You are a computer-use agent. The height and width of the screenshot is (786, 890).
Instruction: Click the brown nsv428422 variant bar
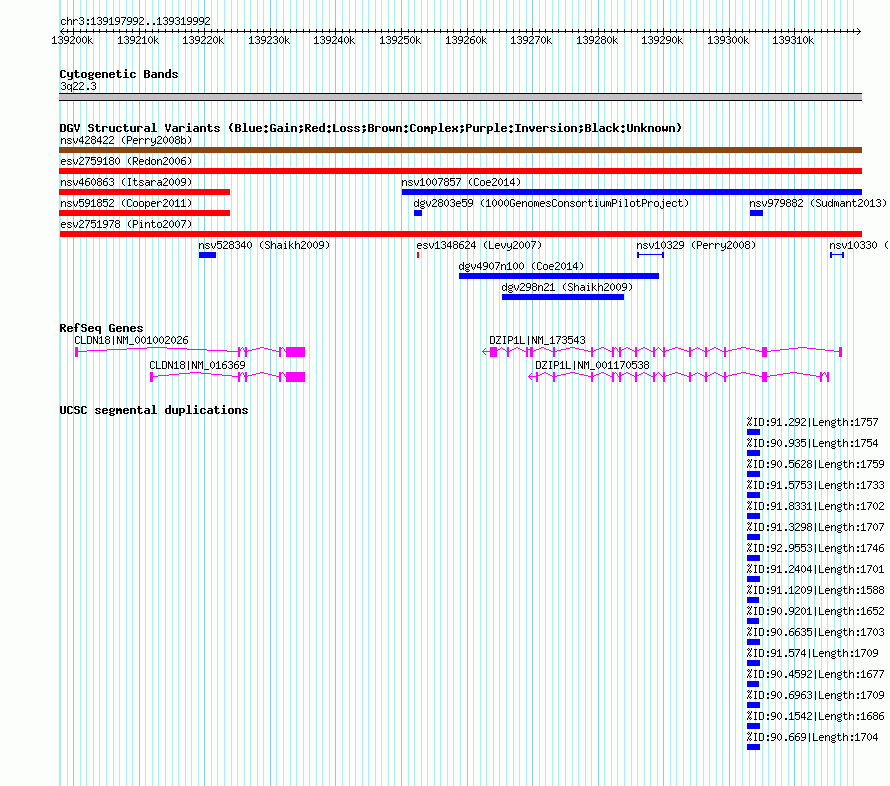click(x=460, y=150)
